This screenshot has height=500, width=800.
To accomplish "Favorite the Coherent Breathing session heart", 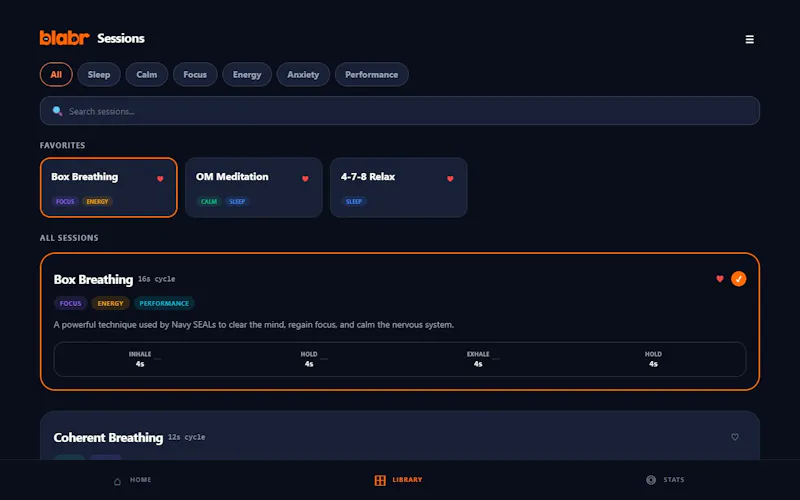I will coord(735,437).
